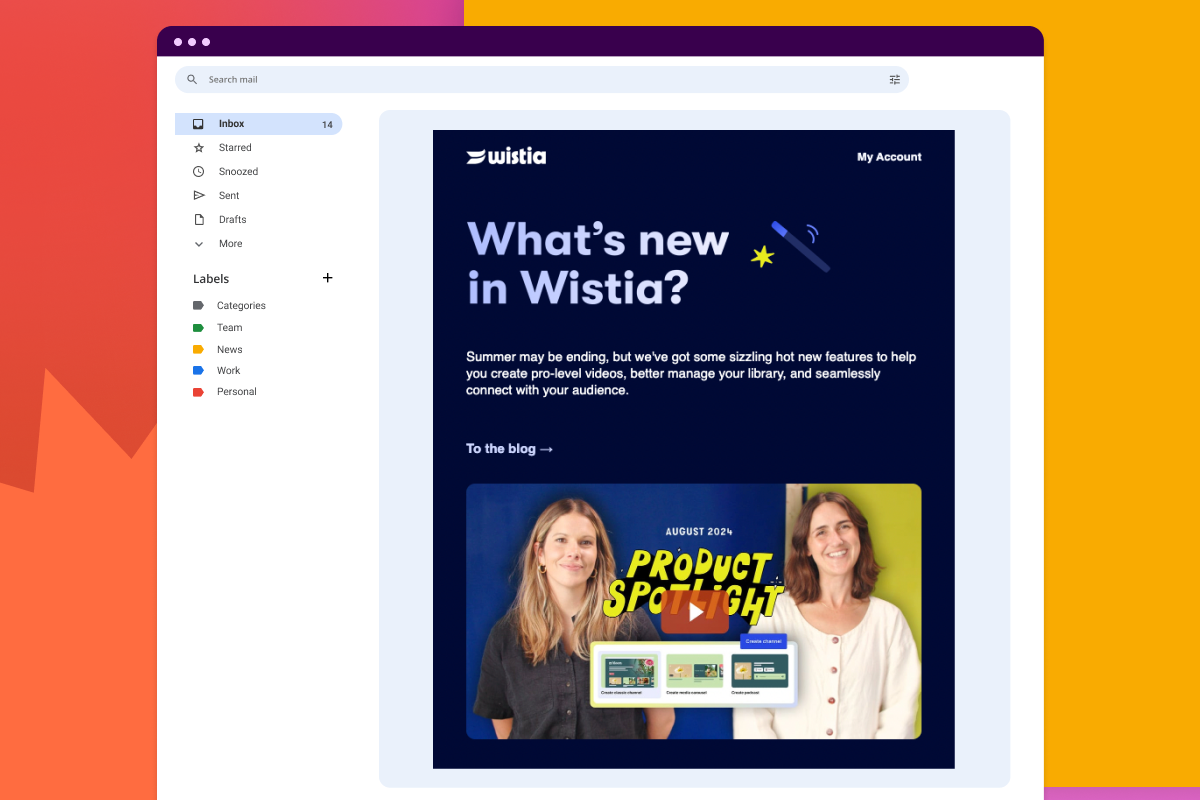Click the Labels section heading
The width and height of the screenshot is (1200, 800).
click(211, 279)
